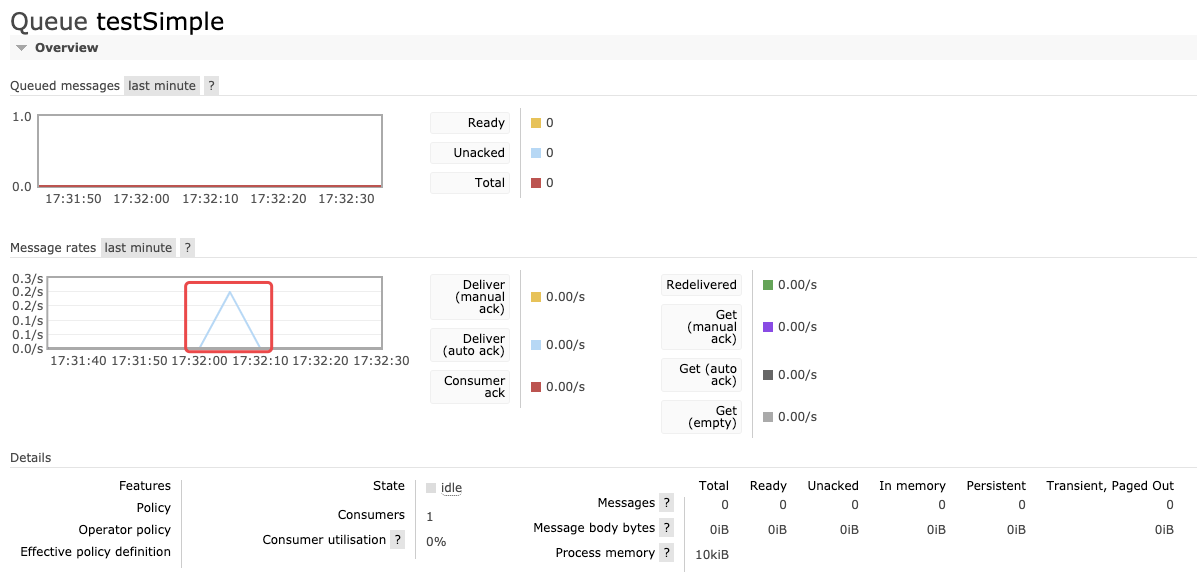This screenshot has height=574, width=1197.
Task: Click the help '?' next to Queued messages
Action: coord(212,85)
